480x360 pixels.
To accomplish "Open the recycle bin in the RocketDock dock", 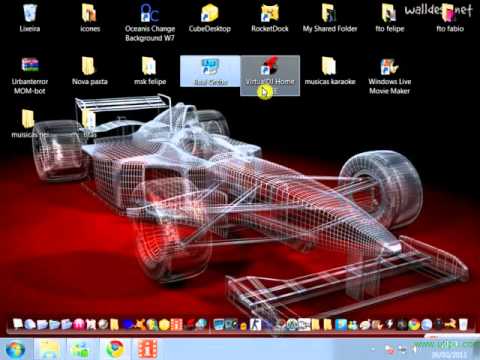I will click(463, 324).
